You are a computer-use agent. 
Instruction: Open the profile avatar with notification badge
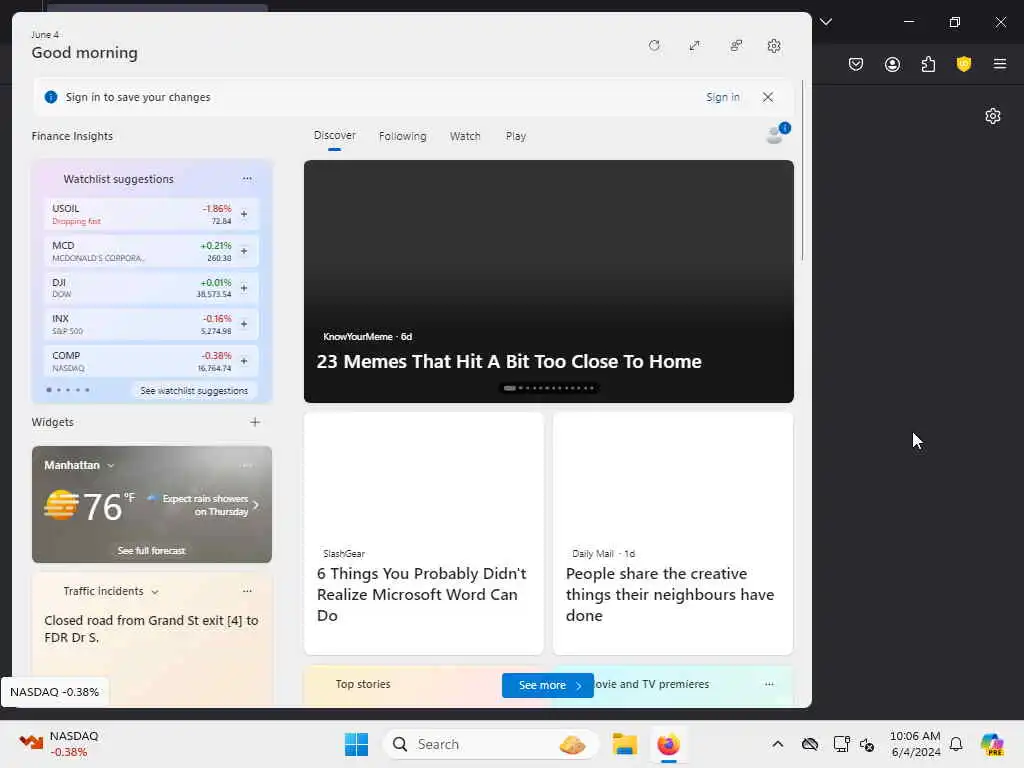pyautogui.click(x=777, y=133)
